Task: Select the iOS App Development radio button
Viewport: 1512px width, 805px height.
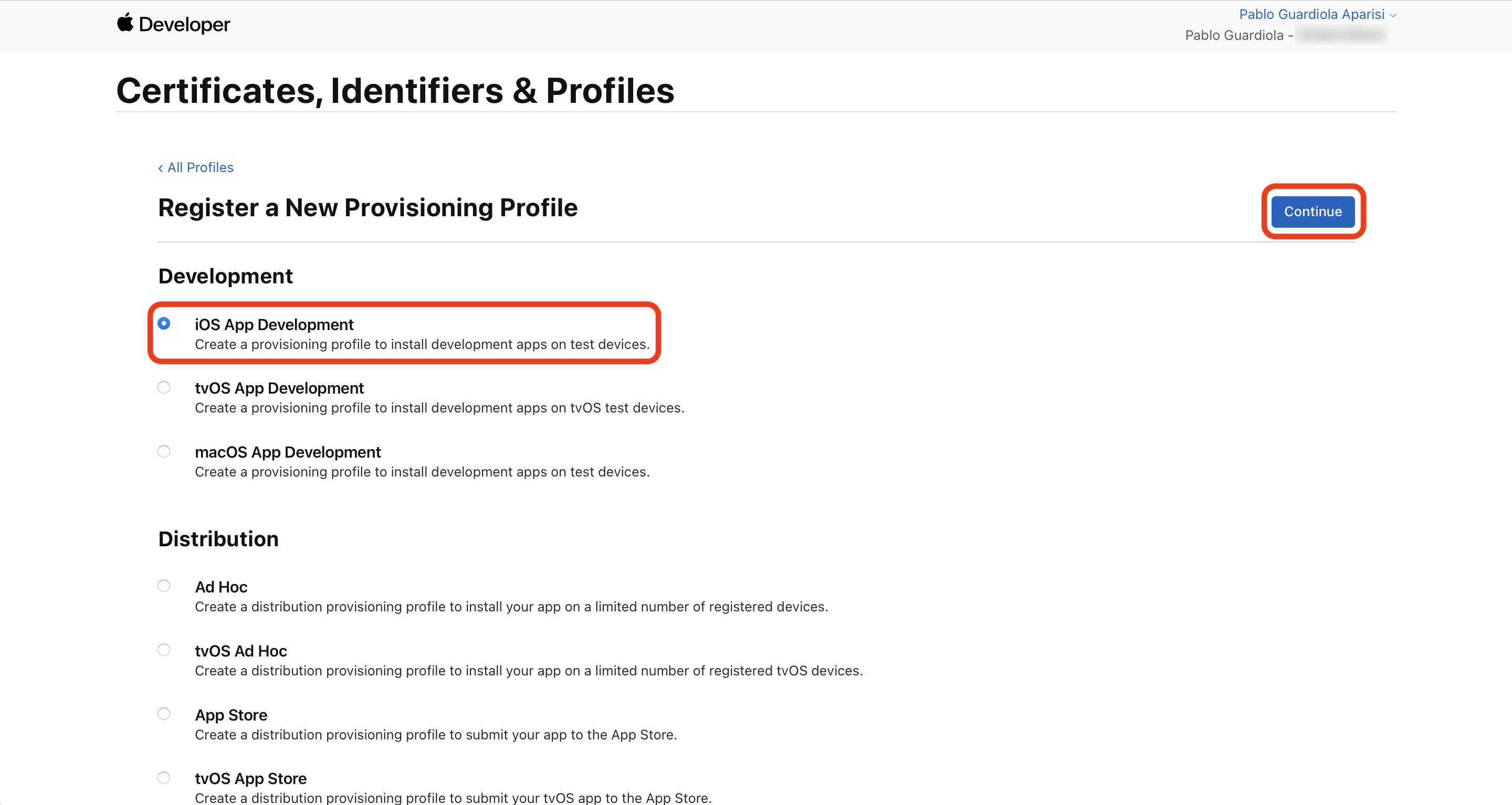Action: 164,323
